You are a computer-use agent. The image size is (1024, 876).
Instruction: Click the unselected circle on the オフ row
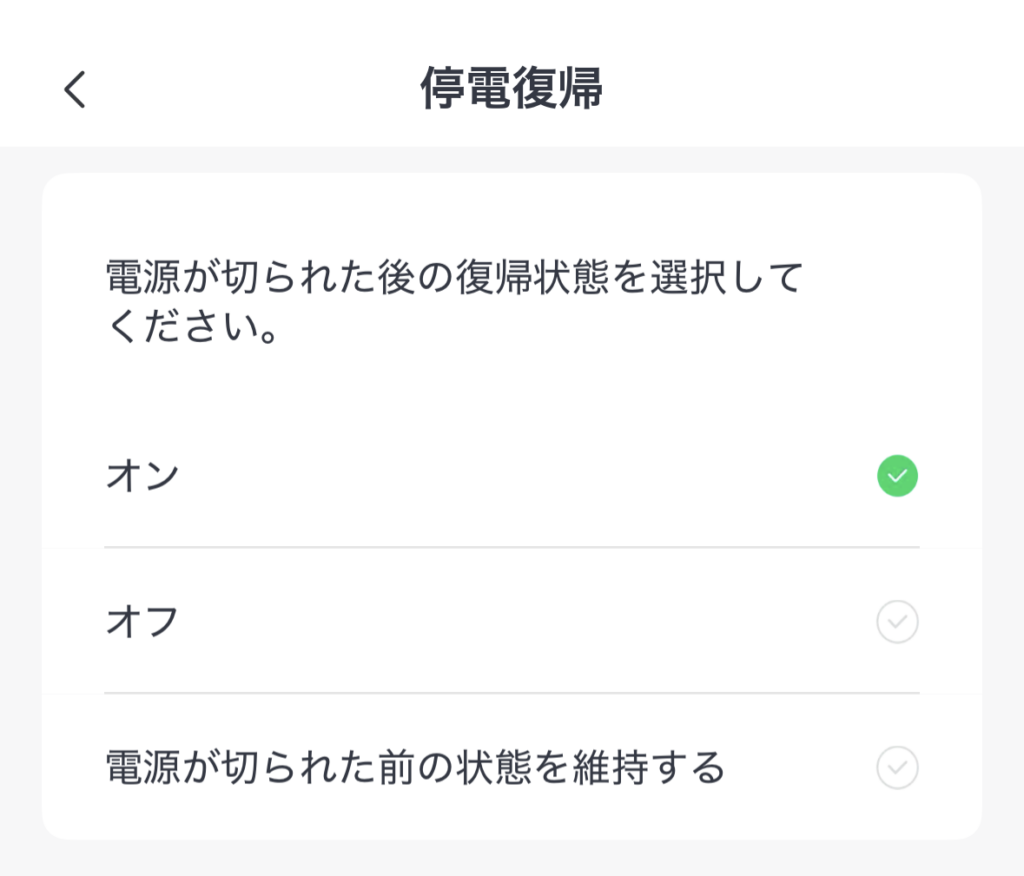coord(897,622)
